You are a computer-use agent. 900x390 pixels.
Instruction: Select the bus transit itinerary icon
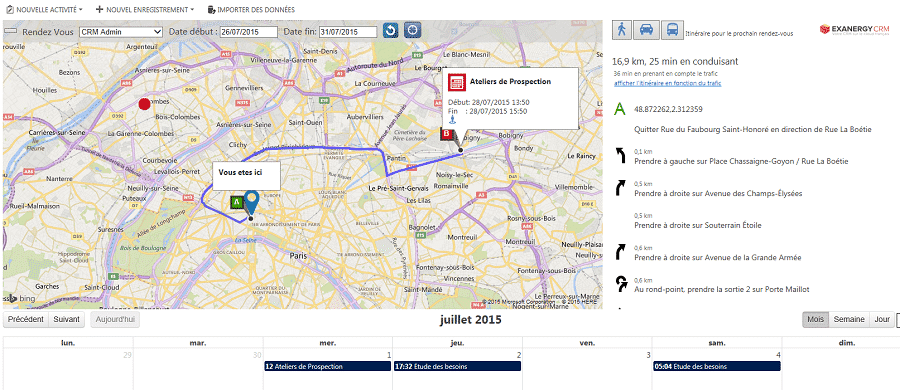click(x=672, y=29)
